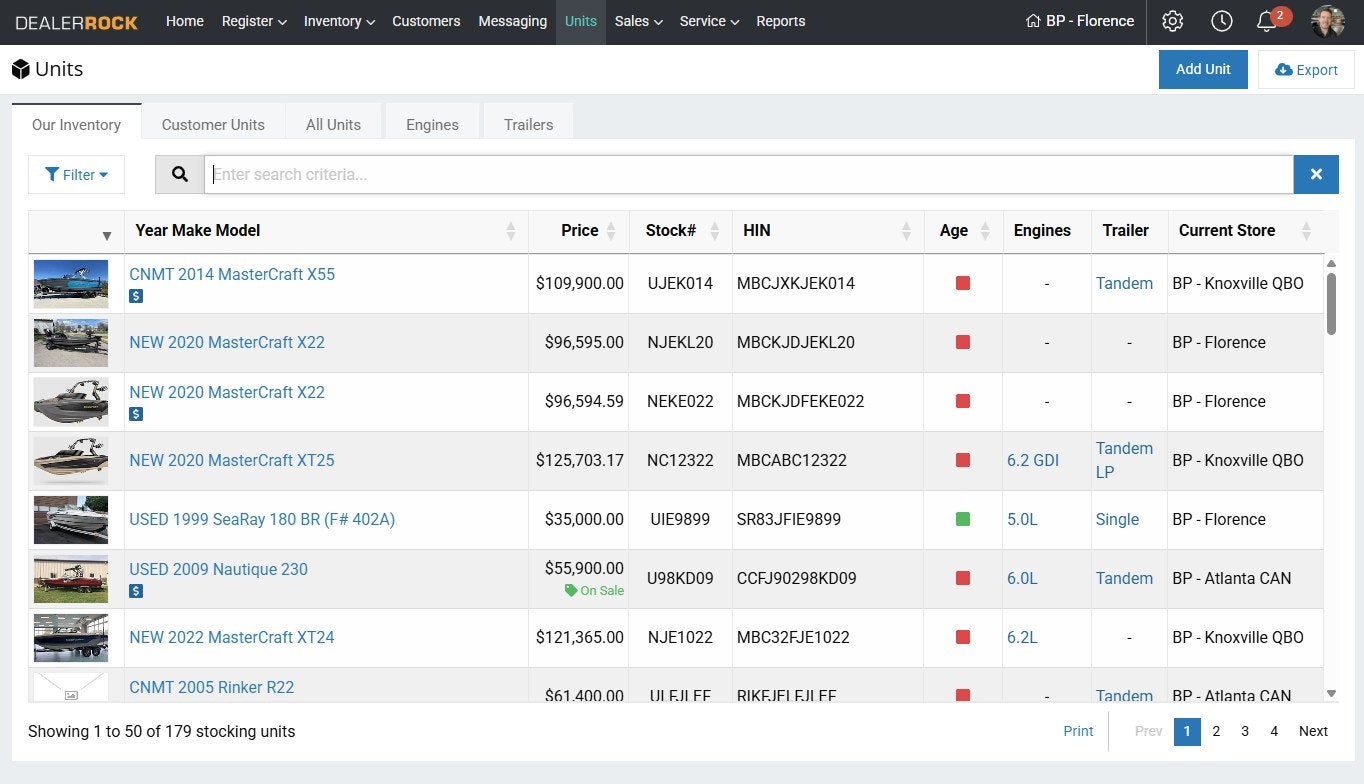Open the Inventory dropdown menu
Screen dimensions: 1364x784
[x=339, y=21]
